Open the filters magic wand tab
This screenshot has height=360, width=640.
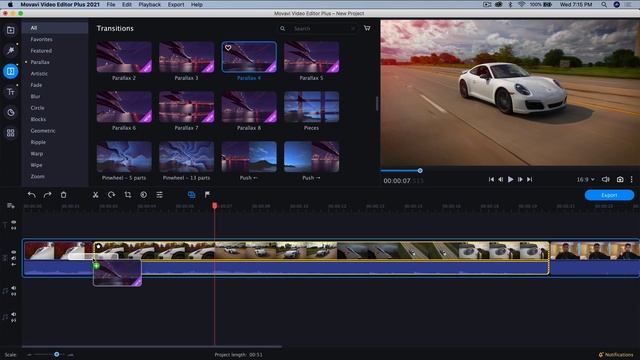(x=11, y=51)
